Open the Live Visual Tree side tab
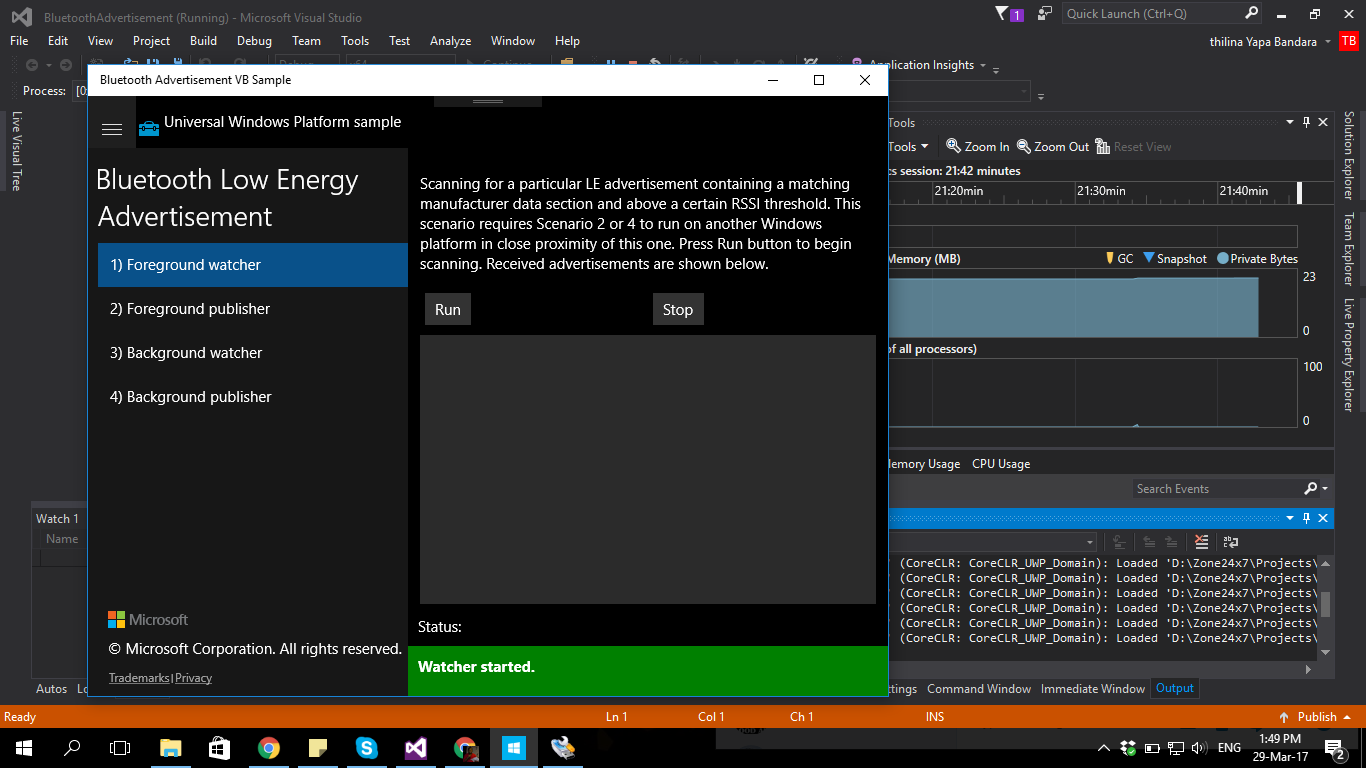The image size is (1366, 768). tap(16, 151)
